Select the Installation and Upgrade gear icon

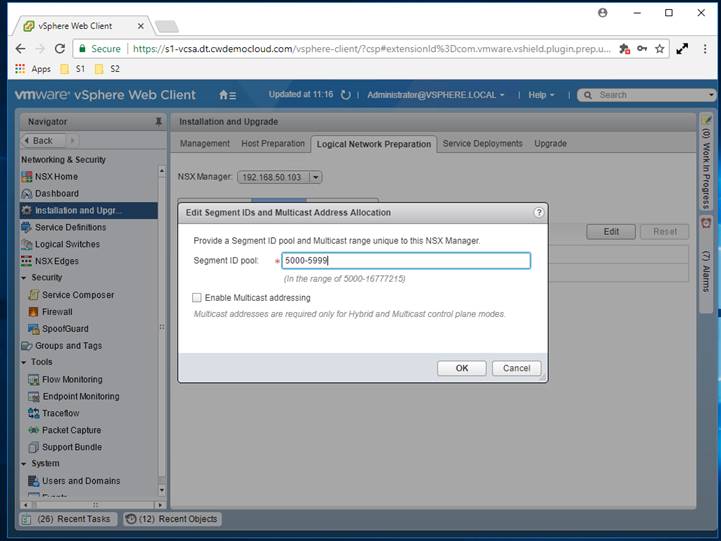click(27, 211)
